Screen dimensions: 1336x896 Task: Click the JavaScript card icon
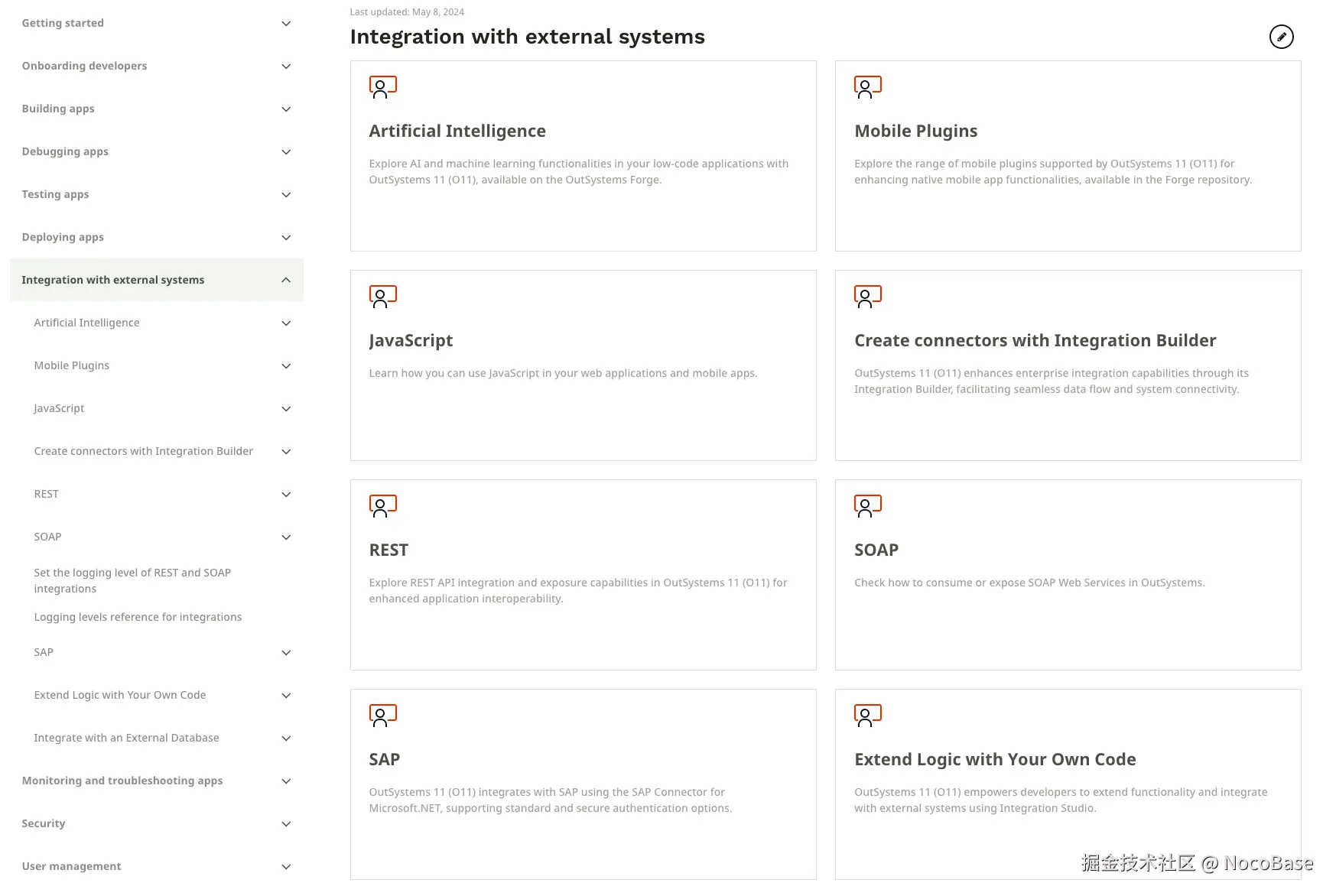(382, 297)
